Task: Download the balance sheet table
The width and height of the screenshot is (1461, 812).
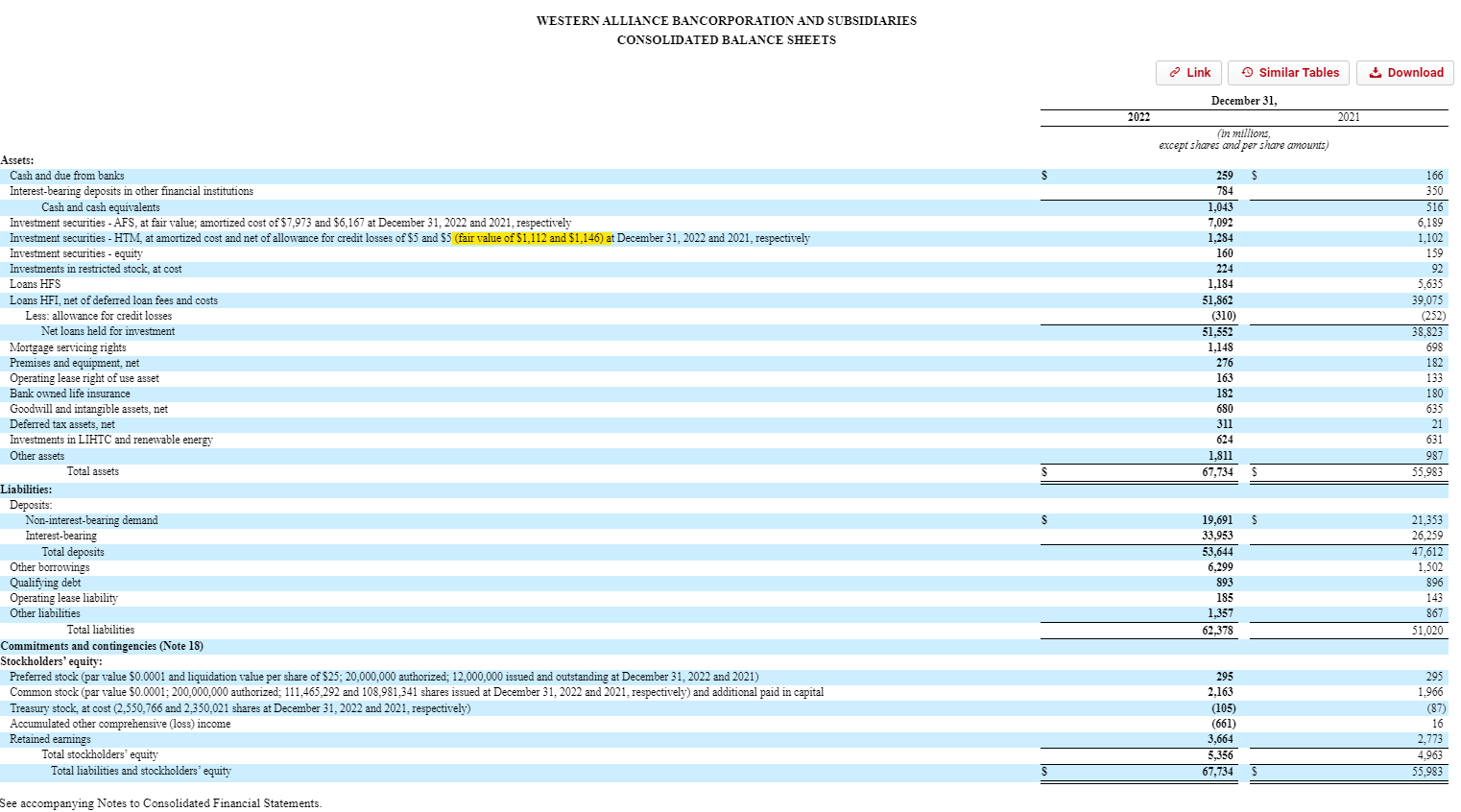Action: (1404, 73)
